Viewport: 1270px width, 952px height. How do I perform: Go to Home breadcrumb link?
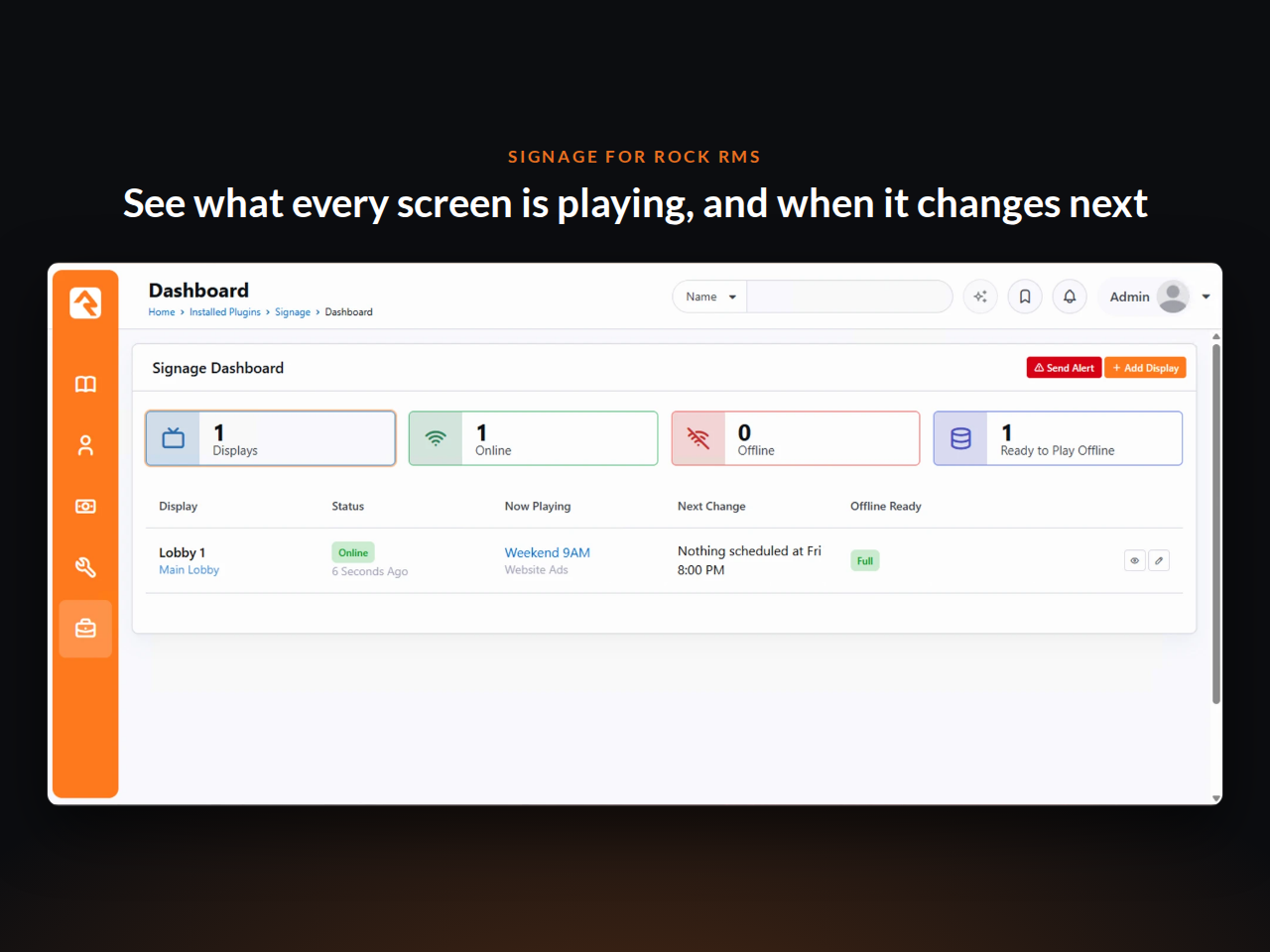[x=162, y=312]
